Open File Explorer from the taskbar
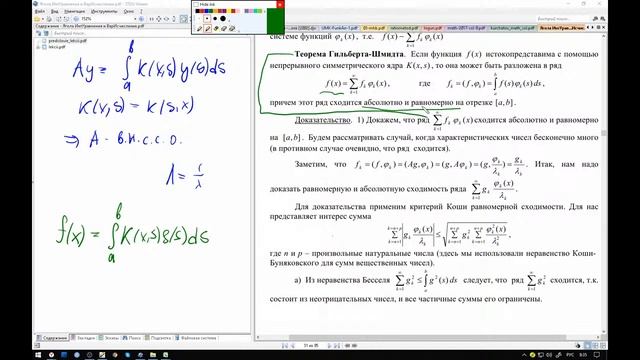Image resolution: width=640 pixels, height=360 pixels. 153,355
